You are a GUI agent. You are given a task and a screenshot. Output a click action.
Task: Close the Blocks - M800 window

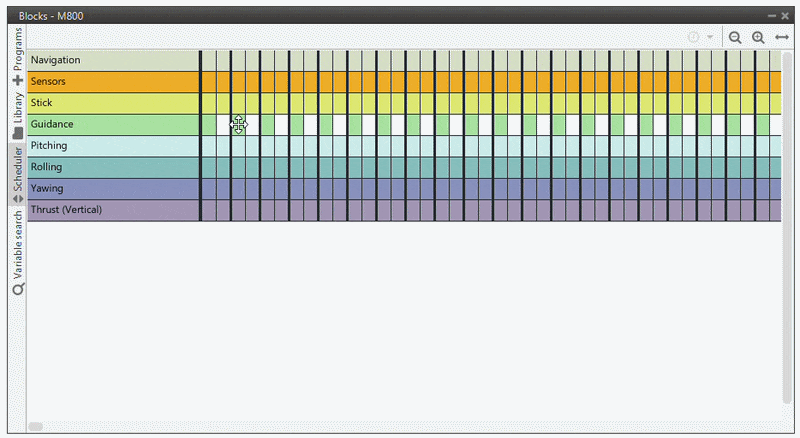[x=785, y=16]
